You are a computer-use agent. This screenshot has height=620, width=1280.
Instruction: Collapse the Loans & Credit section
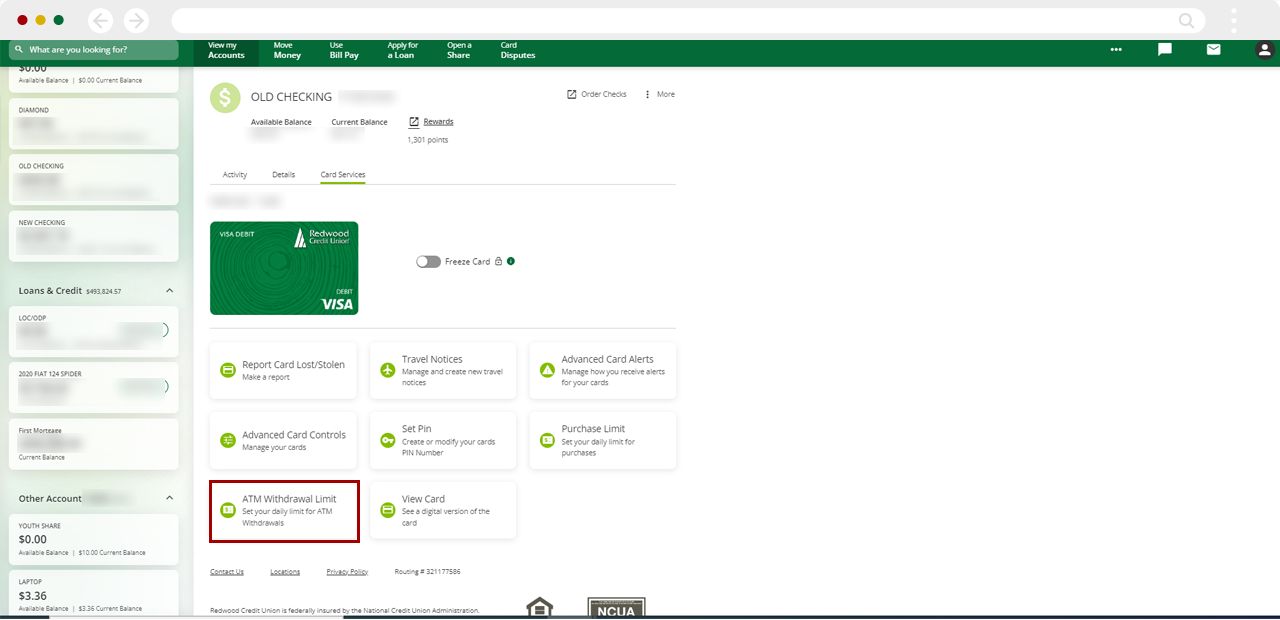(169, 291)
